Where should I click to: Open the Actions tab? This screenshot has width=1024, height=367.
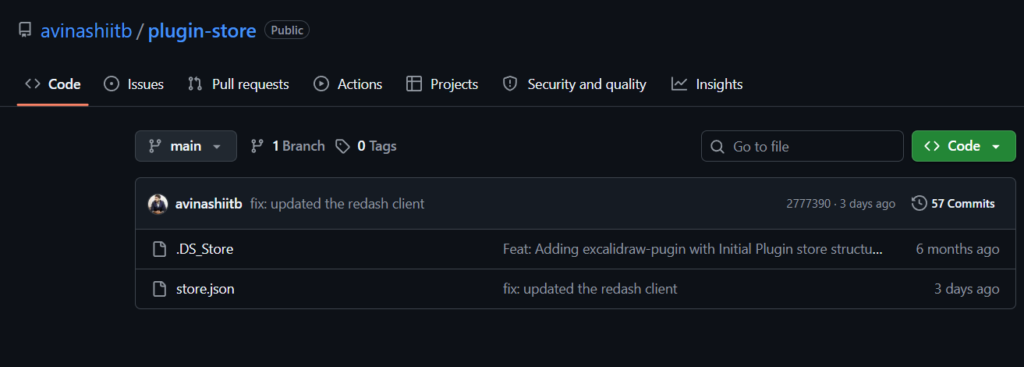(x=348, y=84)
